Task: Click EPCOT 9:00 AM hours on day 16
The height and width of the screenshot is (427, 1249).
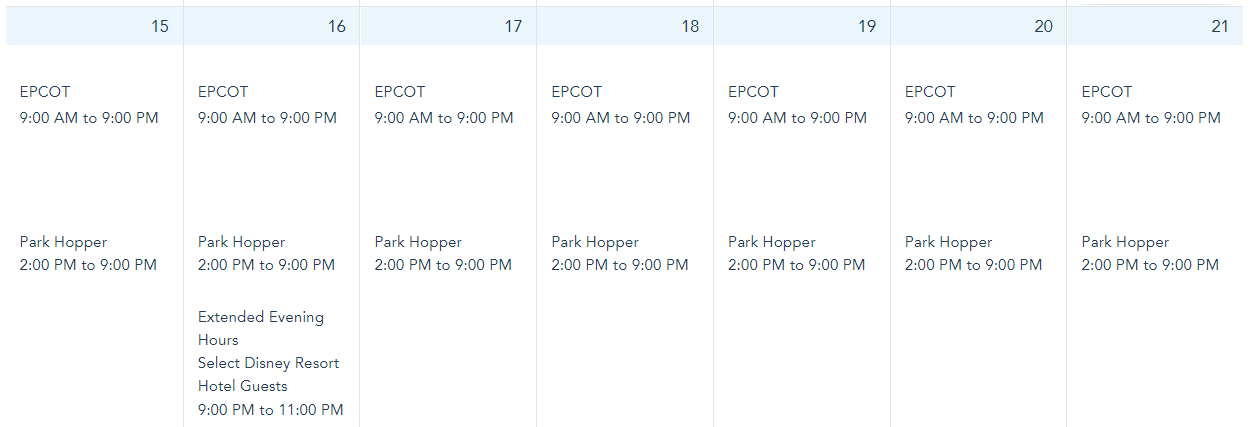Action: click(x=267, y=118)
